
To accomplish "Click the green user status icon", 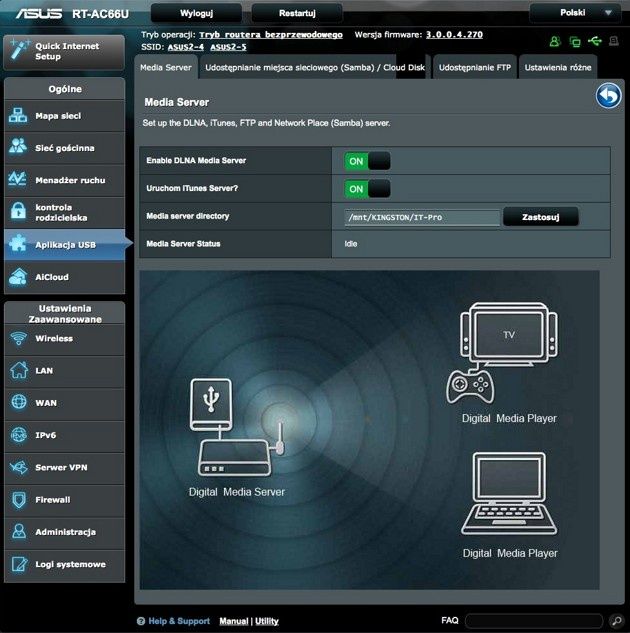I will pyautogui.click(x=555, y=41).
